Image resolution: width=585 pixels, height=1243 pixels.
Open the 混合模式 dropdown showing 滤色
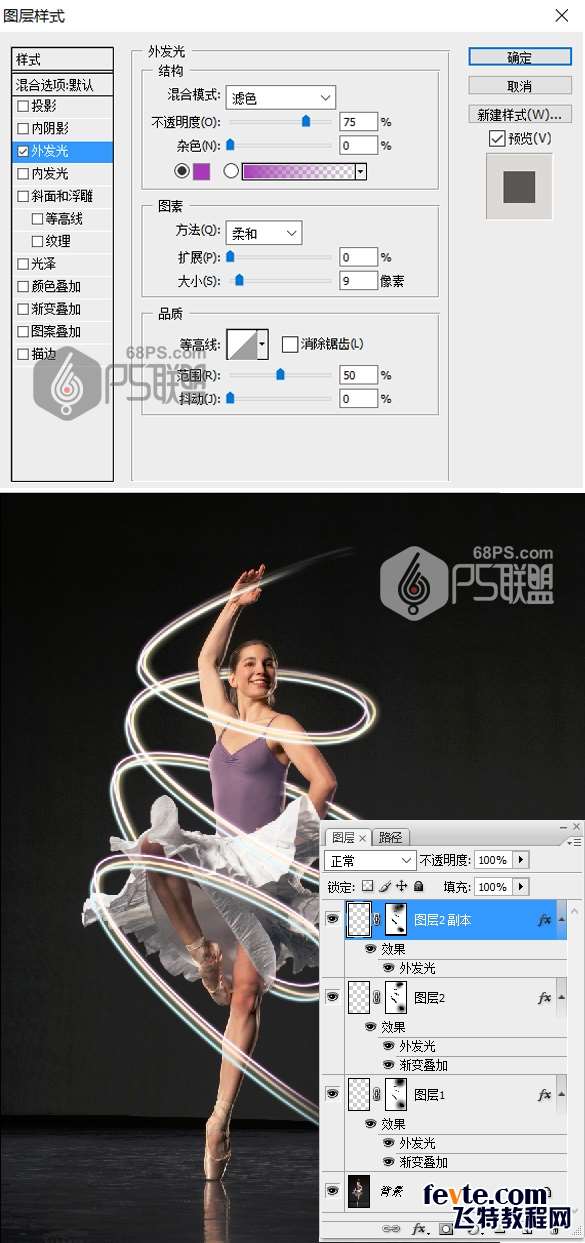tap(280, 97)
